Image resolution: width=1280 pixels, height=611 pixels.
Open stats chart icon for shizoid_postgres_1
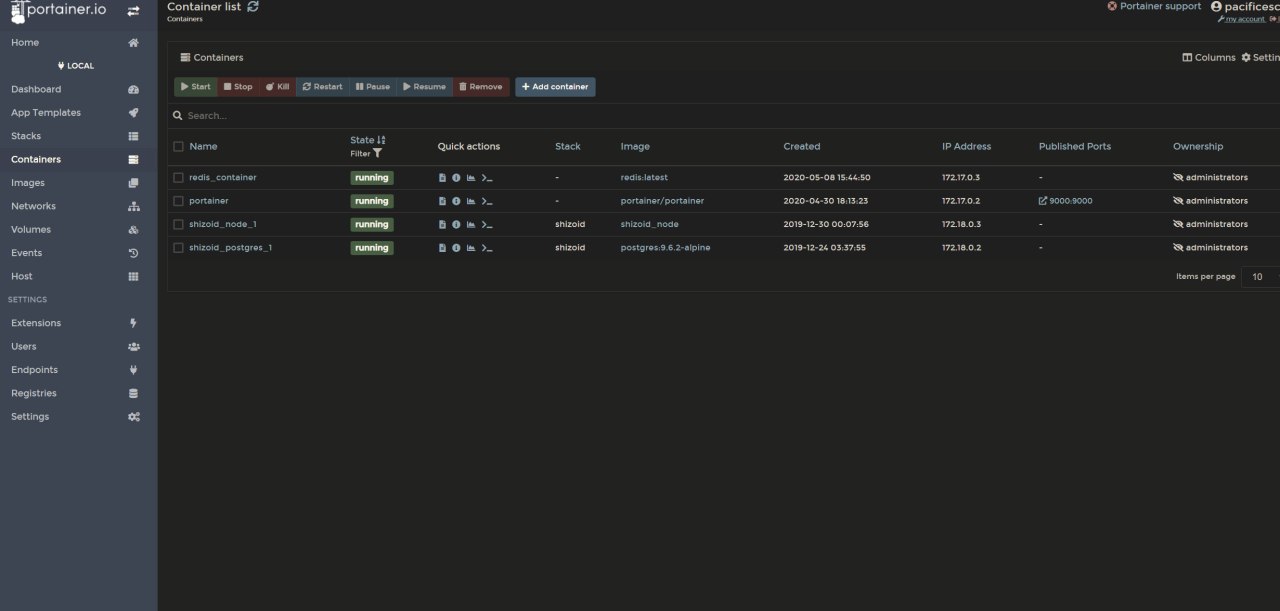click(471, 248)
